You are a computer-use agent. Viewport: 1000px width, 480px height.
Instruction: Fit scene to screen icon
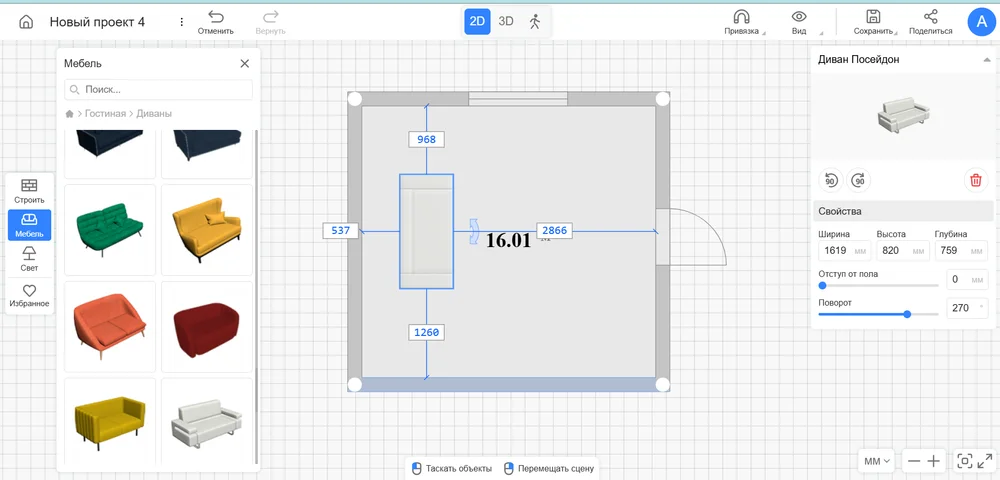[965, 461]
